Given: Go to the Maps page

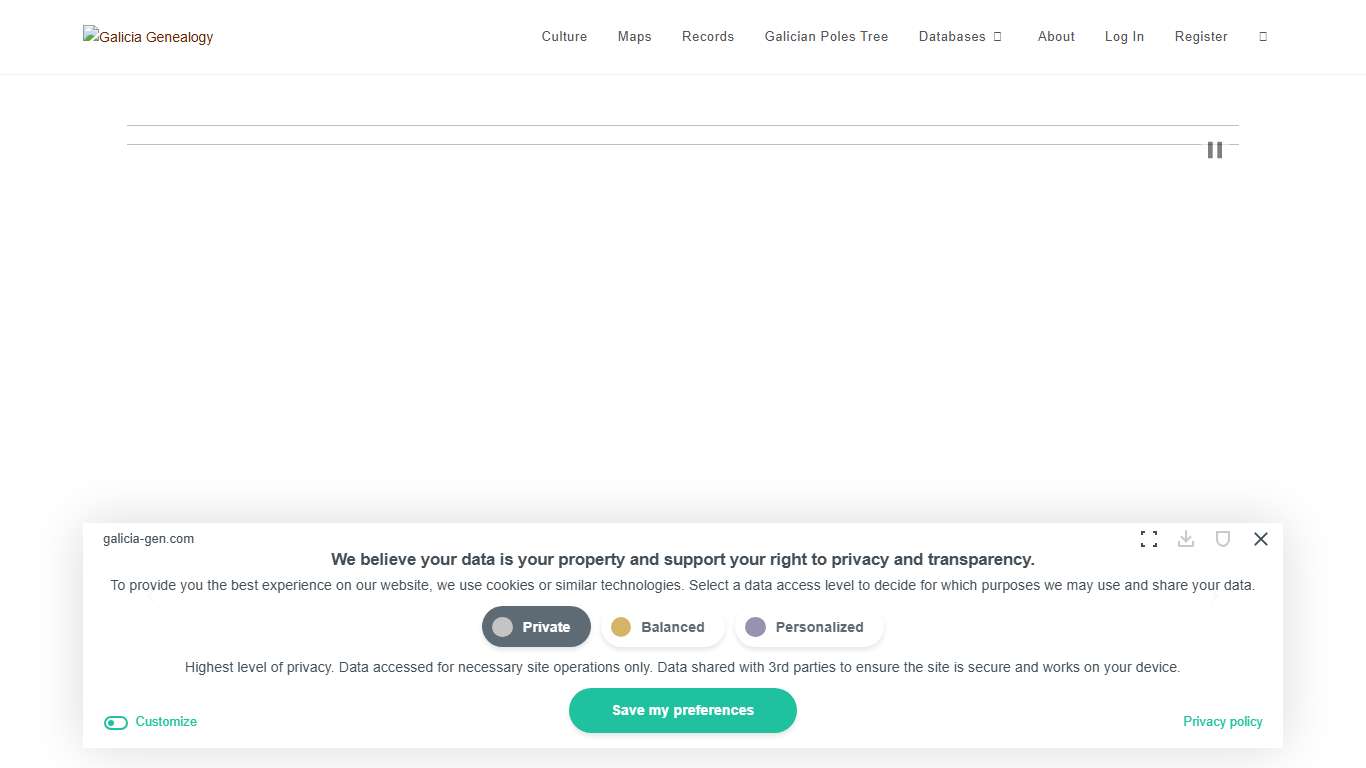Looking at the screenshot, I should coord(634,37).
